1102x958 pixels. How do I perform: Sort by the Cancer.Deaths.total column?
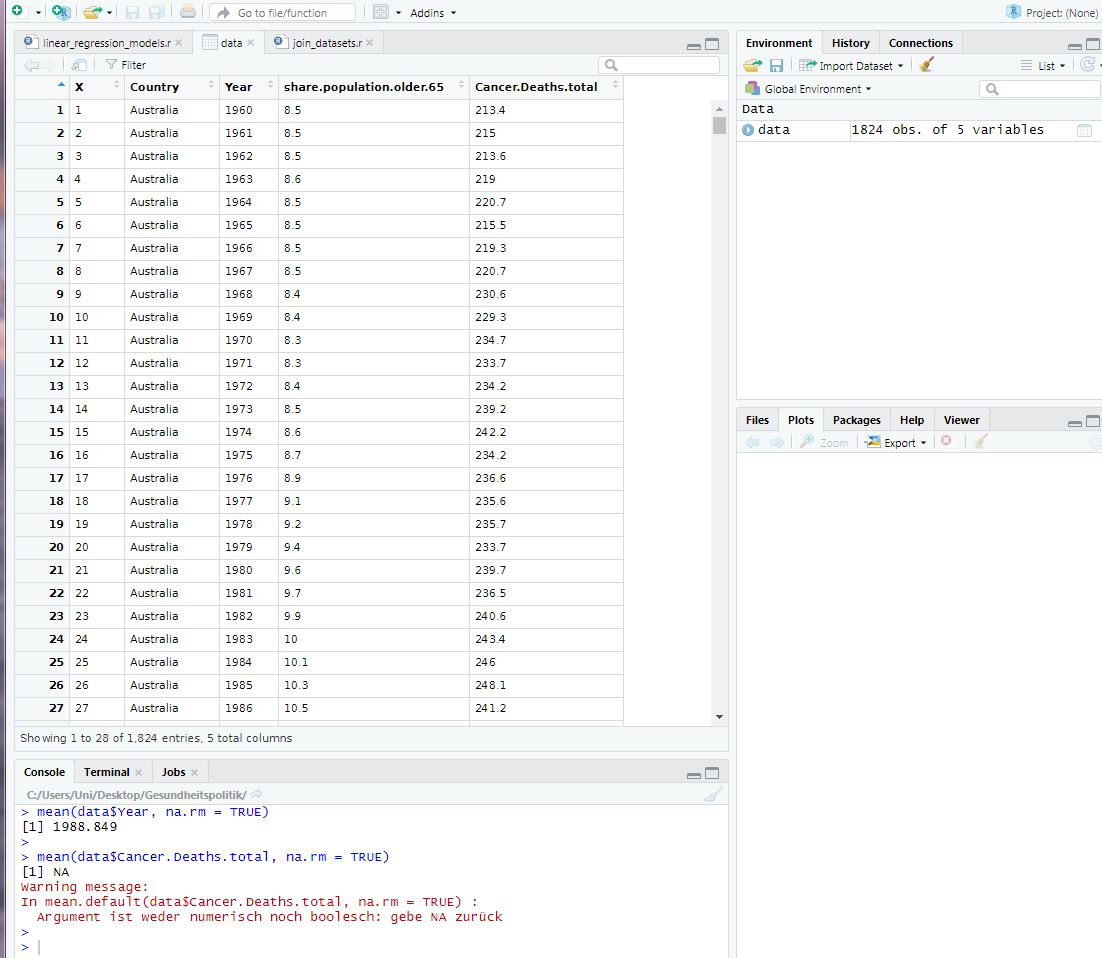pos(536,87)
